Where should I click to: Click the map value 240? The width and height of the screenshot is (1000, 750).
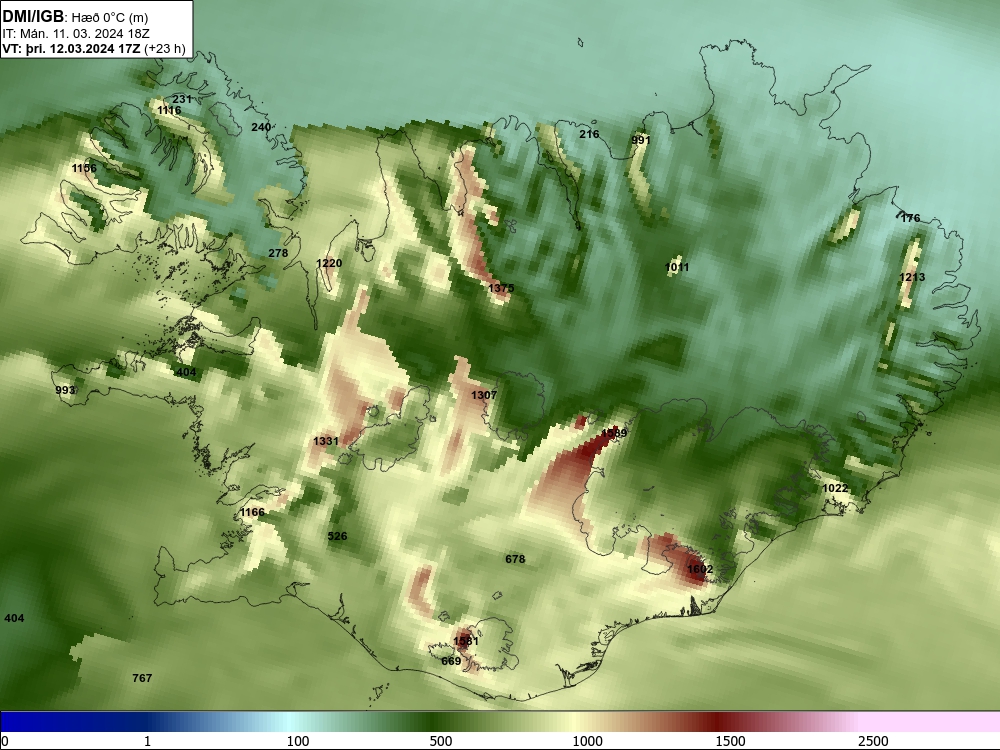tap(261, 127)
